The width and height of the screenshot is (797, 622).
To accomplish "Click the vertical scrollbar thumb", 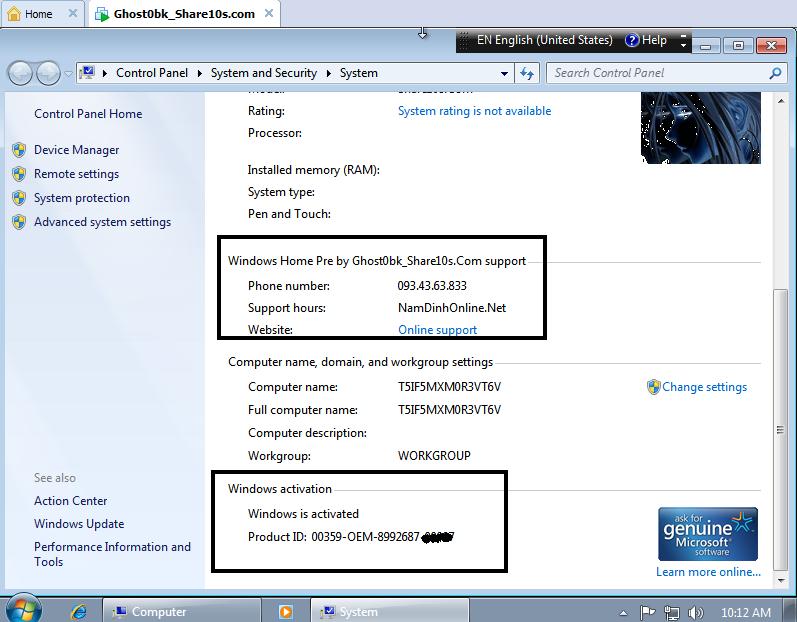I will click(781, 430).
